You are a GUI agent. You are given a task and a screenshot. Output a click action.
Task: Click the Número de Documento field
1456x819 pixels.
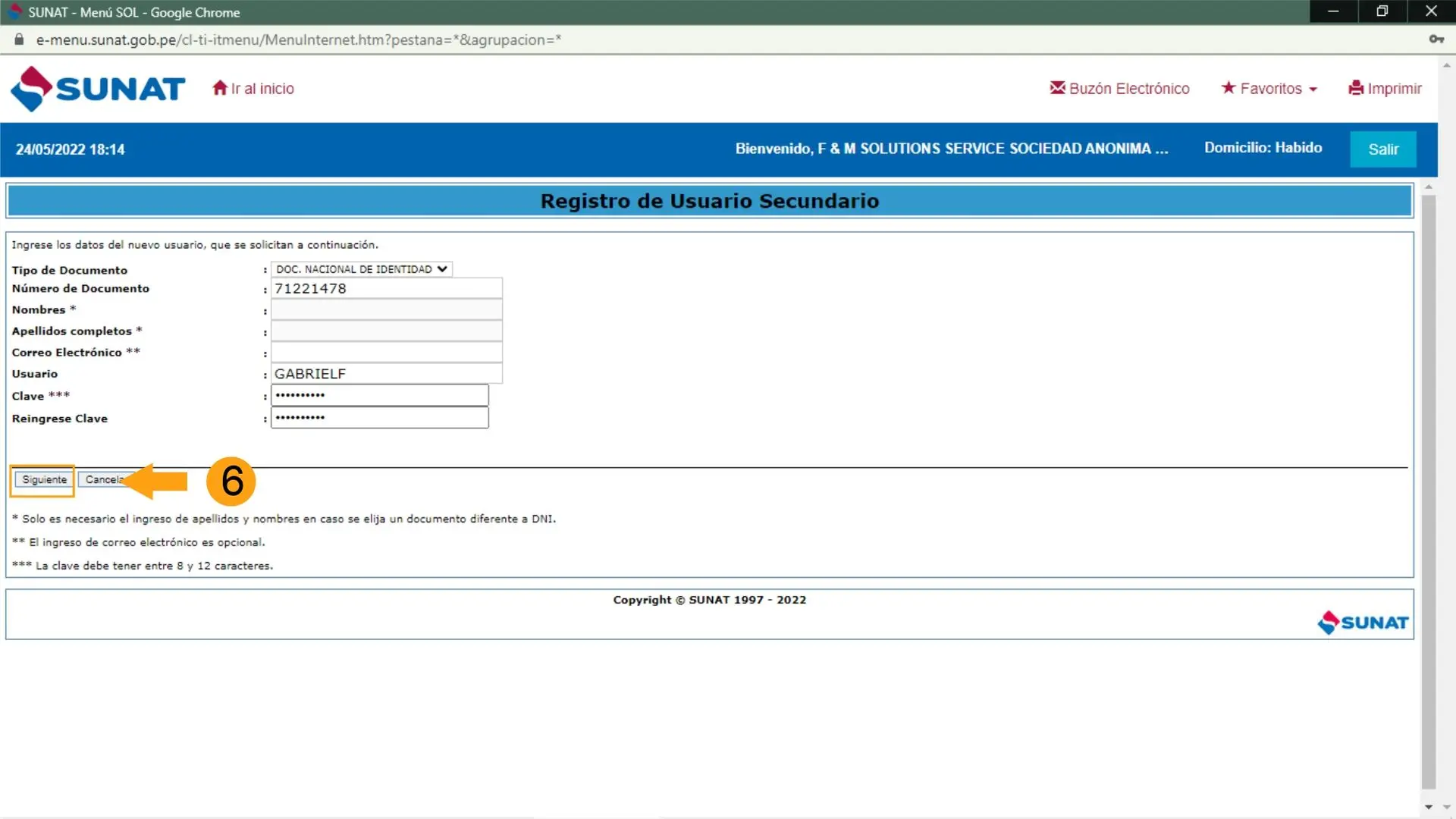(387, 288)
